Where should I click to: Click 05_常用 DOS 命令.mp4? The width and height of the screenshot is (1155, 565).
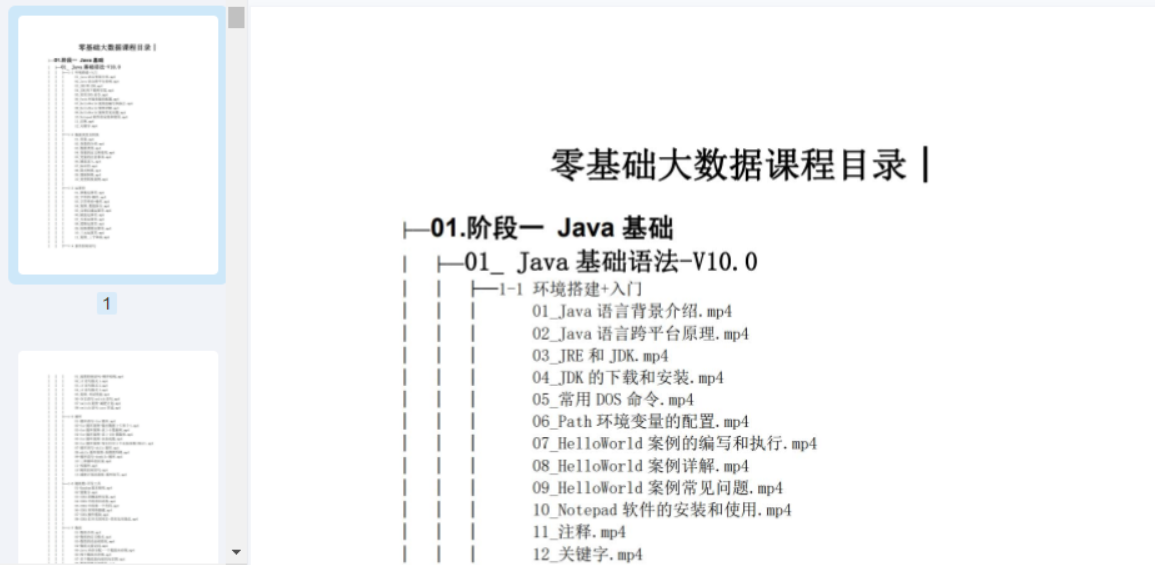pos(613,400)
